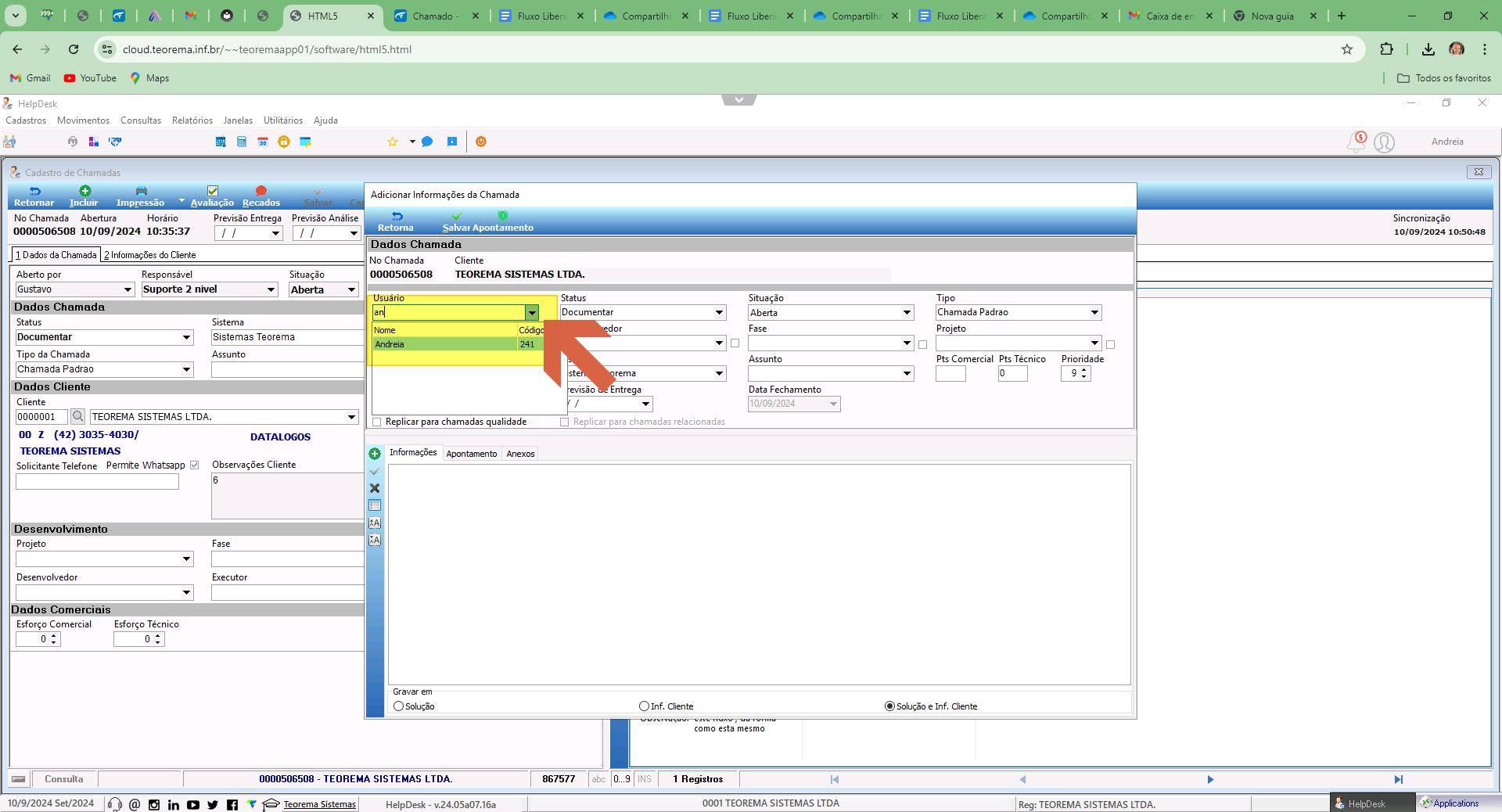Open the Instagram icon in status bar
This screenshot has width=1502, height=812.
pyautogui.click(x=154, y=804)
